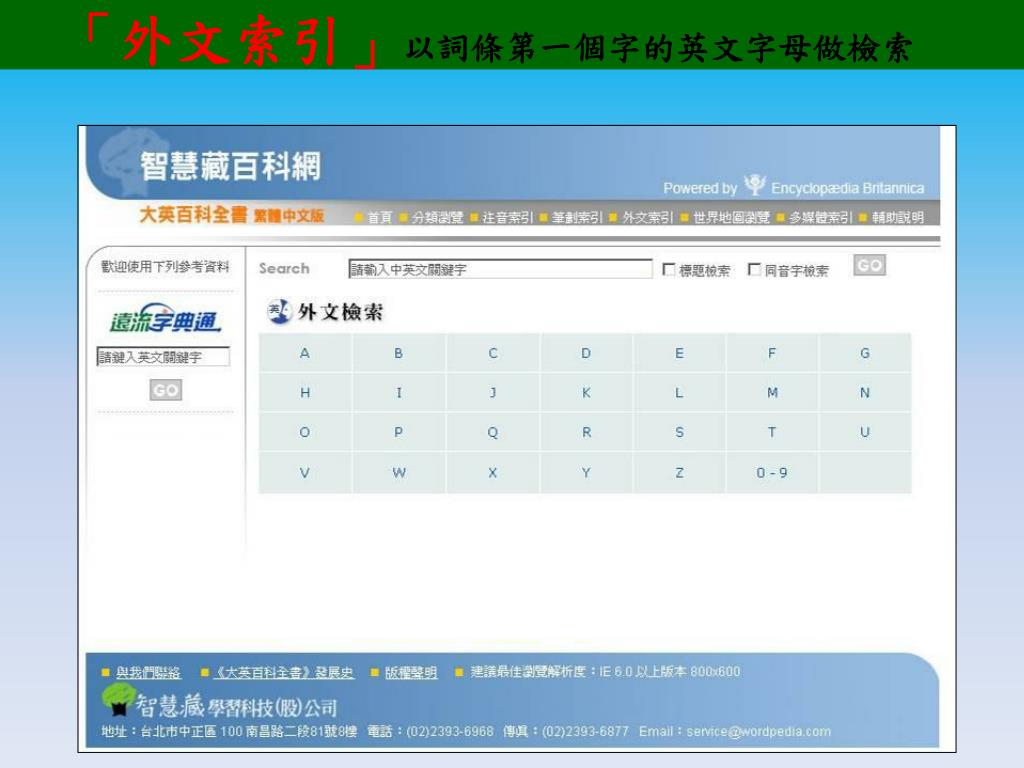This screenshot has height=768, width=1024.
Task: Click the 外文檢索 heading icon
Action: [x=279, y=312]
